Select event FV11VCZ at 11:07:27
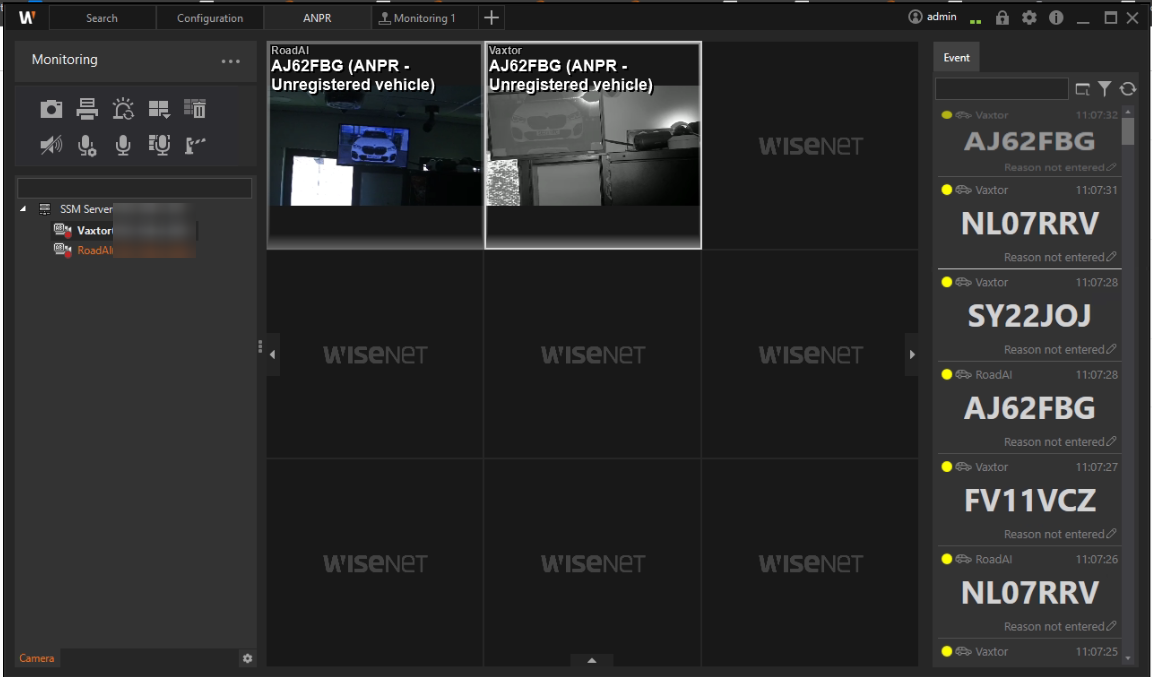 (1029, 500)
